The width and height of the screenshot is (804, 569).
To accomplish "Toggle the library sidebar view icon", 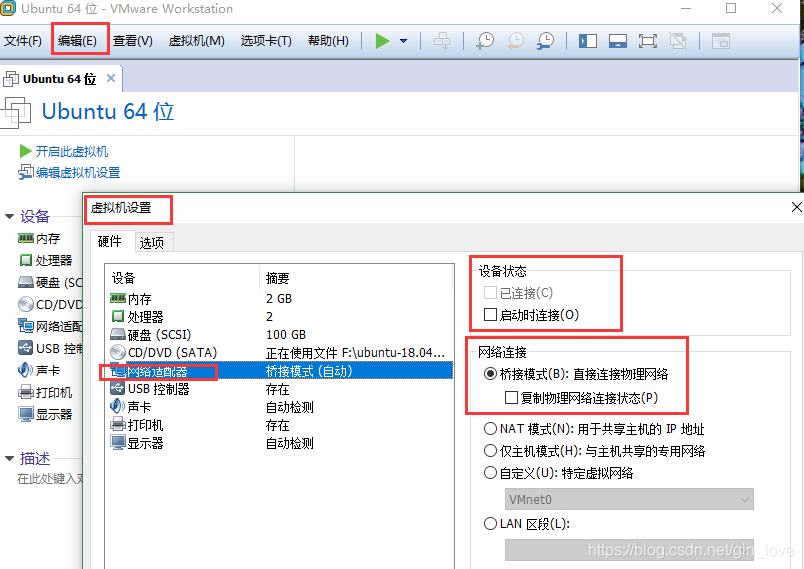I will (x=588, y=40).
